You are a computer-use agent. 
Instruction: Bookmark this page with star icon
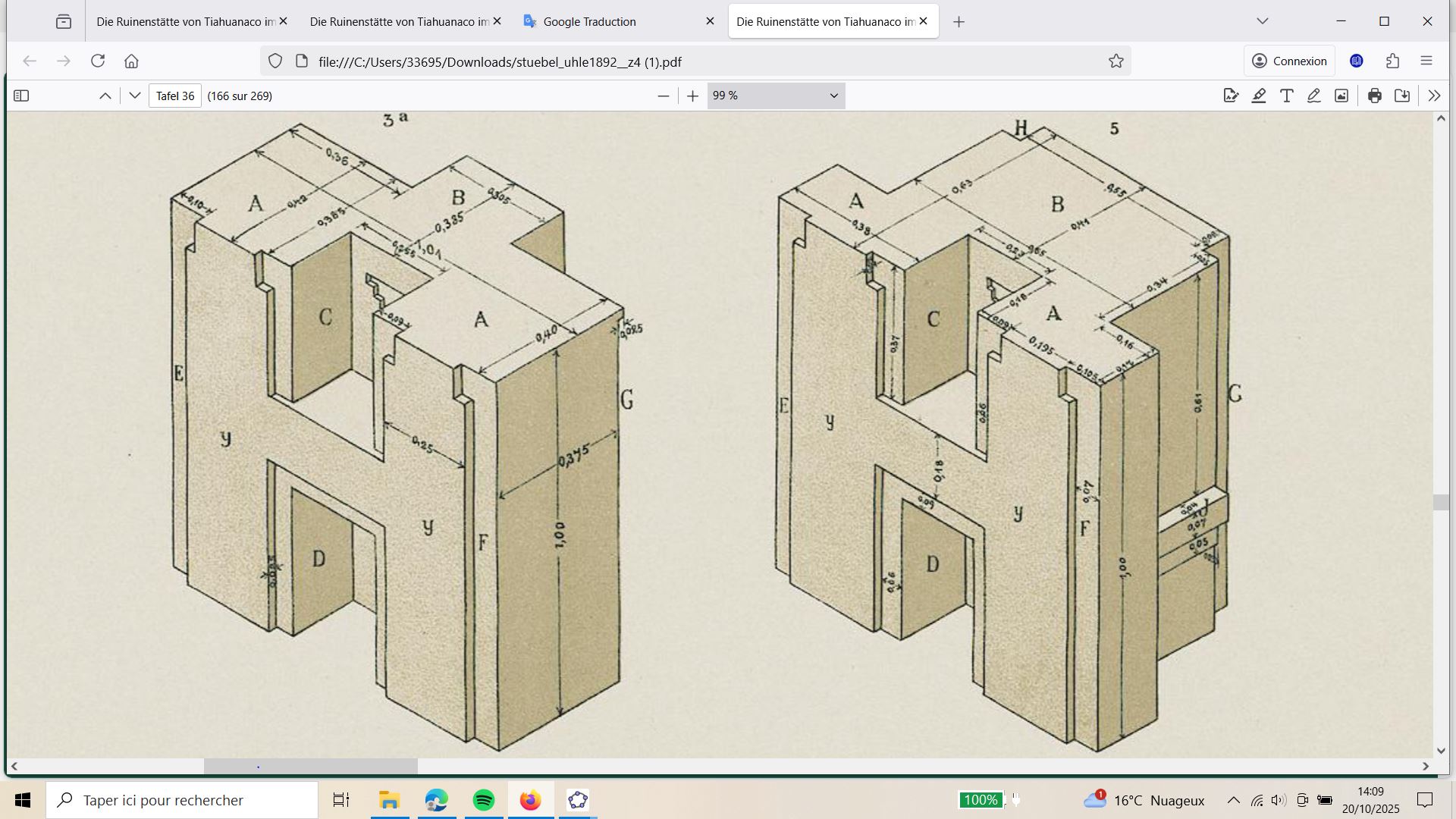click(1116, 61)
